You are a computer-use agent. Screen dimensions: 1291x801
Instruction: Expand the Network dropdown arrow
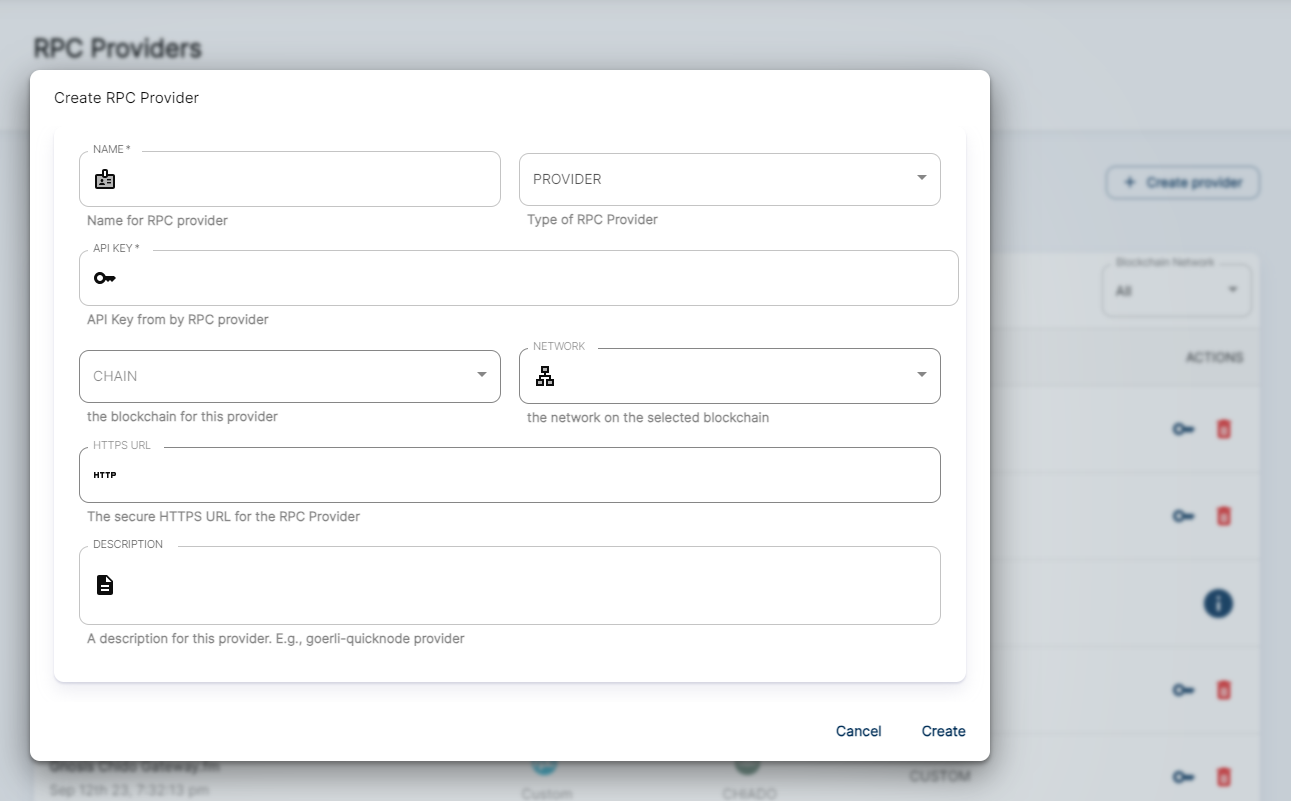pos(922,375)
